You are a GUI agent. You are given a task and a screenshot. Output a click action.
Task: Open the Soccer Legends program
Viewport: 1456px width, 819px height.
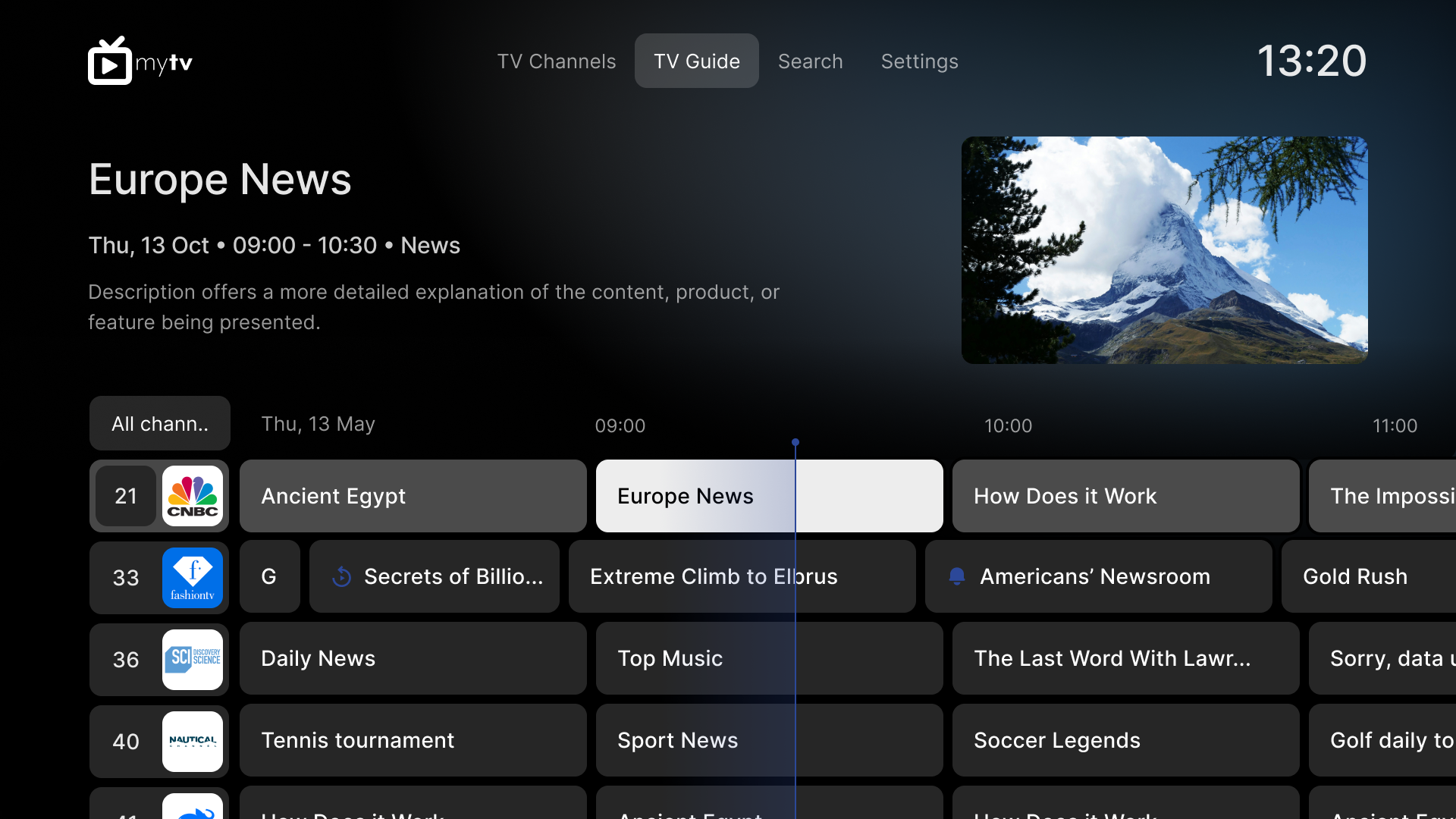click(1125, 740)
